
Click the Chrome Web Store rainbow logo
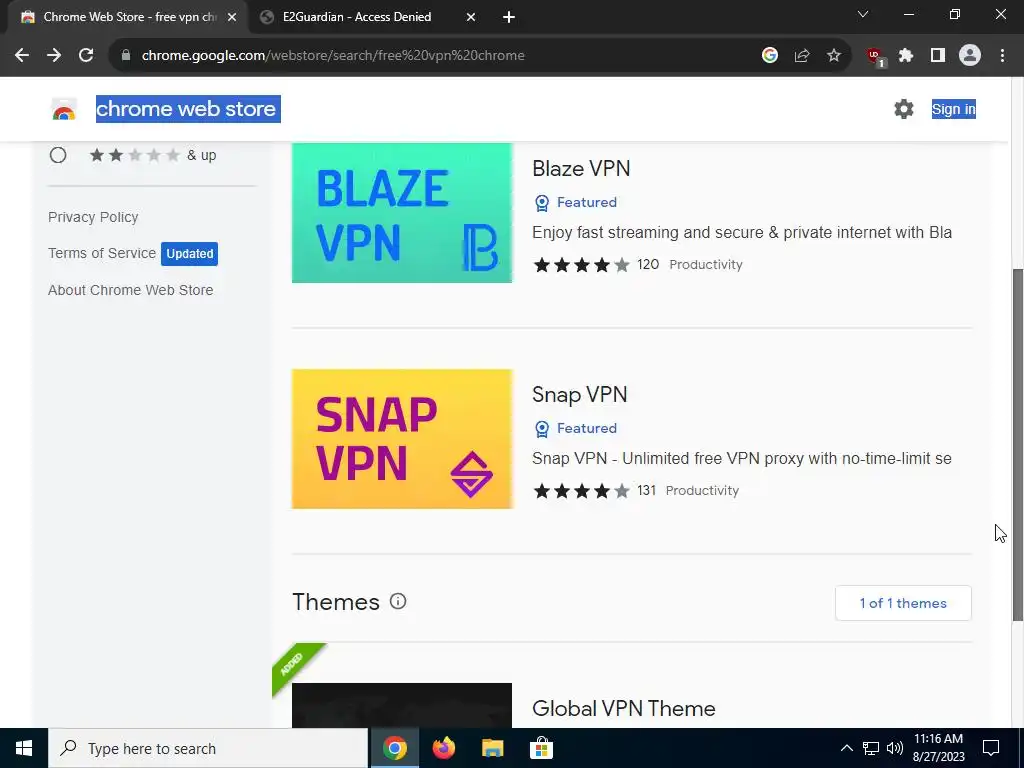(64, 110)
